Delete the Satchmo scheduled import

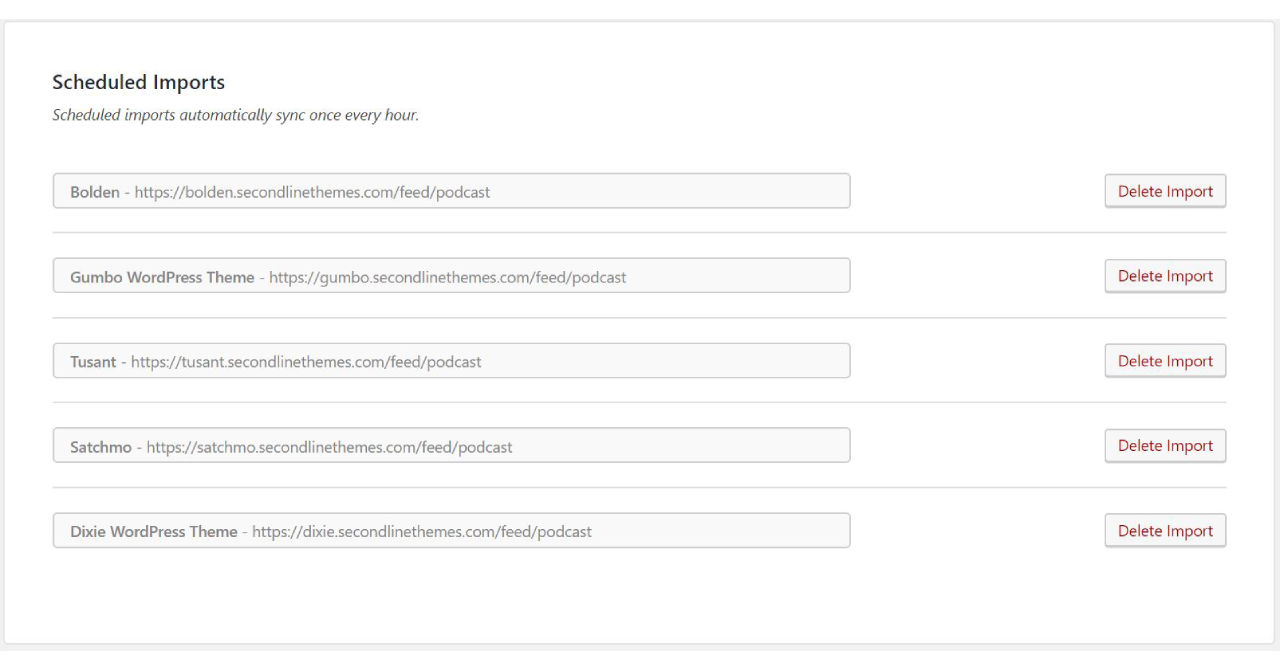pyautogui.click(x=1165, y=446)
